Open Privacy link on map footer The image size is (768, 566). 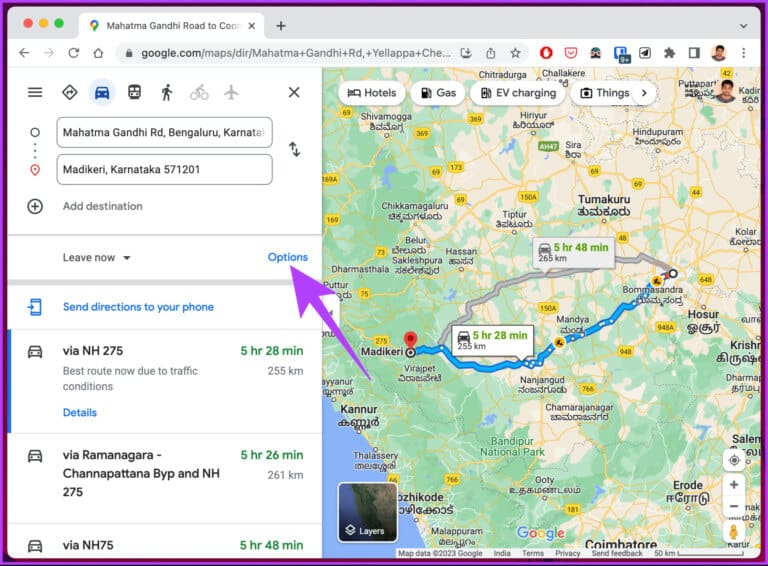pyautogui.click(x=568, y=553)
